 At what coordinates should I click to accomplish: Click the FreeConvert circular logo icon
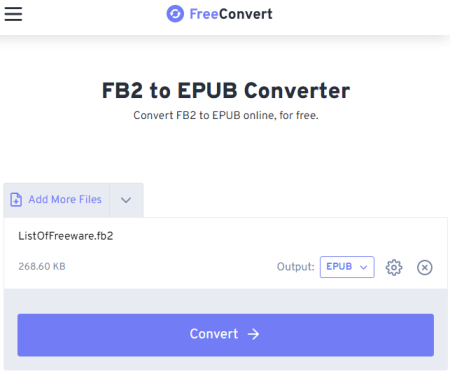coord(175,14)
